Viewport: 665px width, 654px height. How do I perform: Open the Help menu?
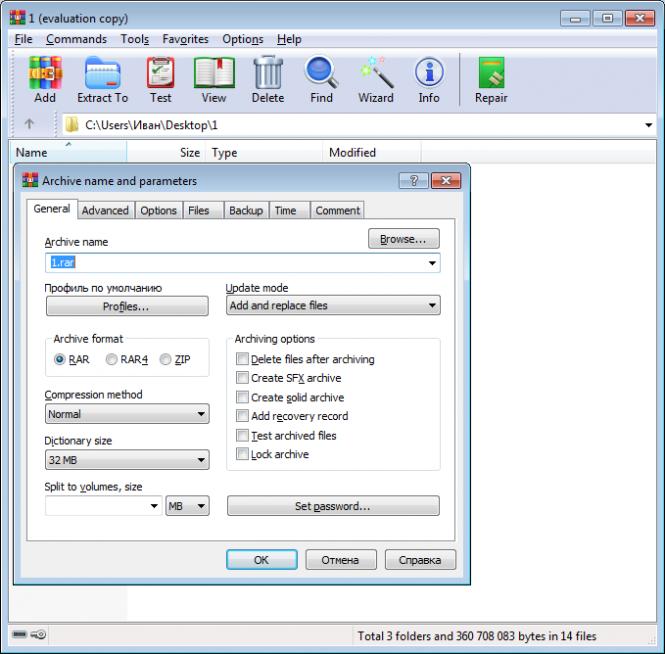pyautogui.click(x=289, y=39)
